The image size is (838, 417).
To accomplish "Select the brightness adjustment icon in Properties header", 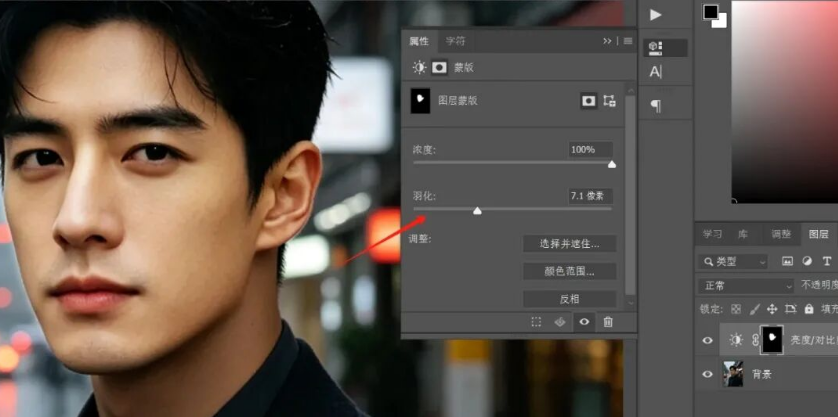I will pos(419,67).
